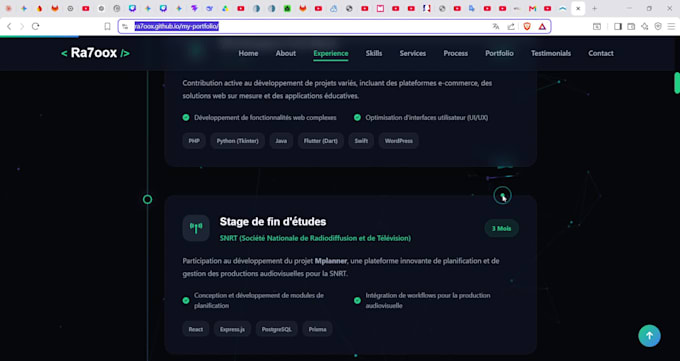The image size is (680, 361).
Task: Select the Swift tag
Action: (361, 141)
